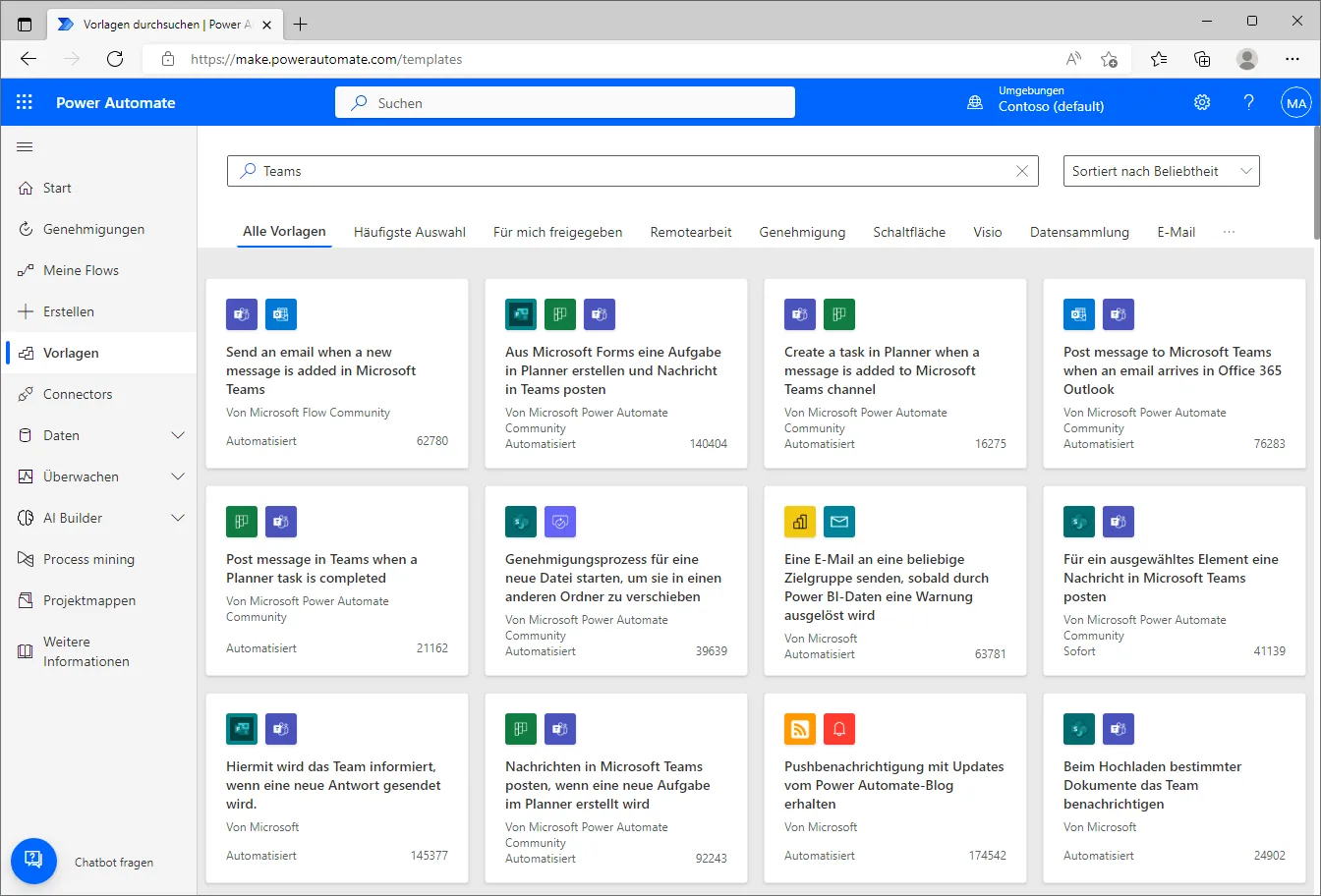The height and width of the screenshot is (896, 1321).
Task: Open template Post message in Teams when Planner task
Action: tap(337, 581)
